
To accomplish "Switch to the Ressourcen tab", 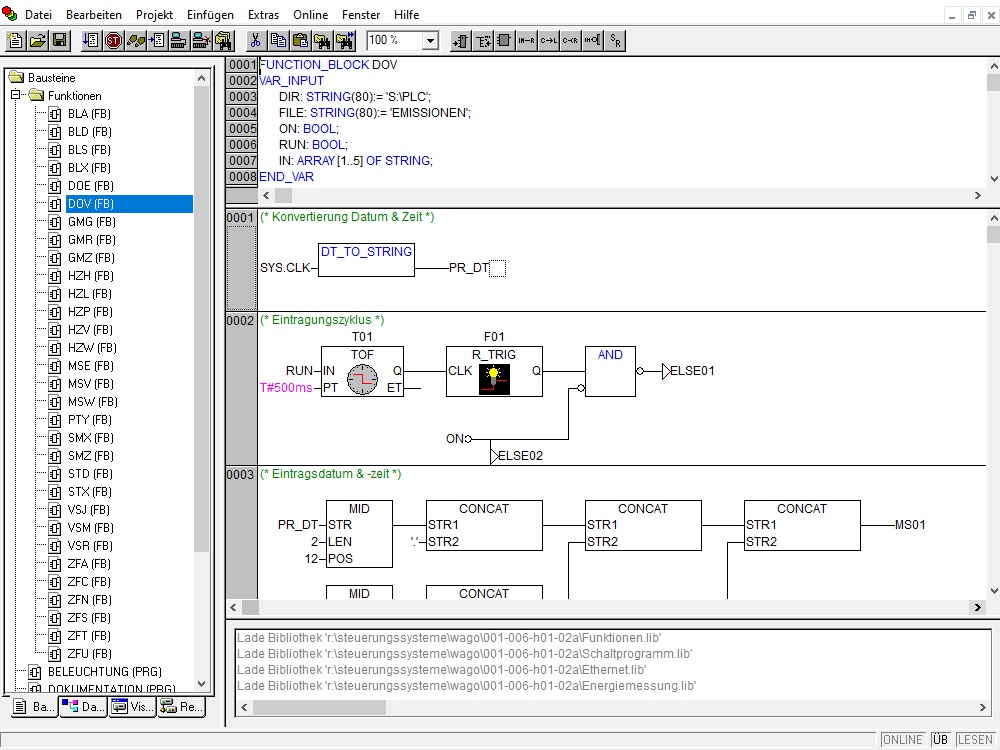I will click(x=181, y=707).
